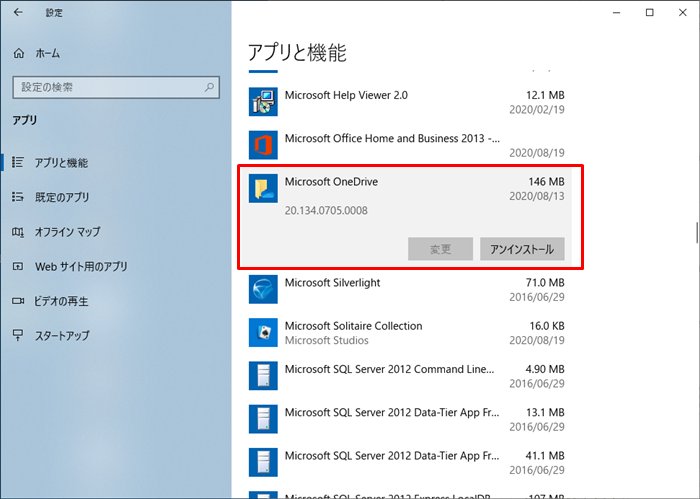Click the アプリと機能 list icon

[x=18, y=162]
